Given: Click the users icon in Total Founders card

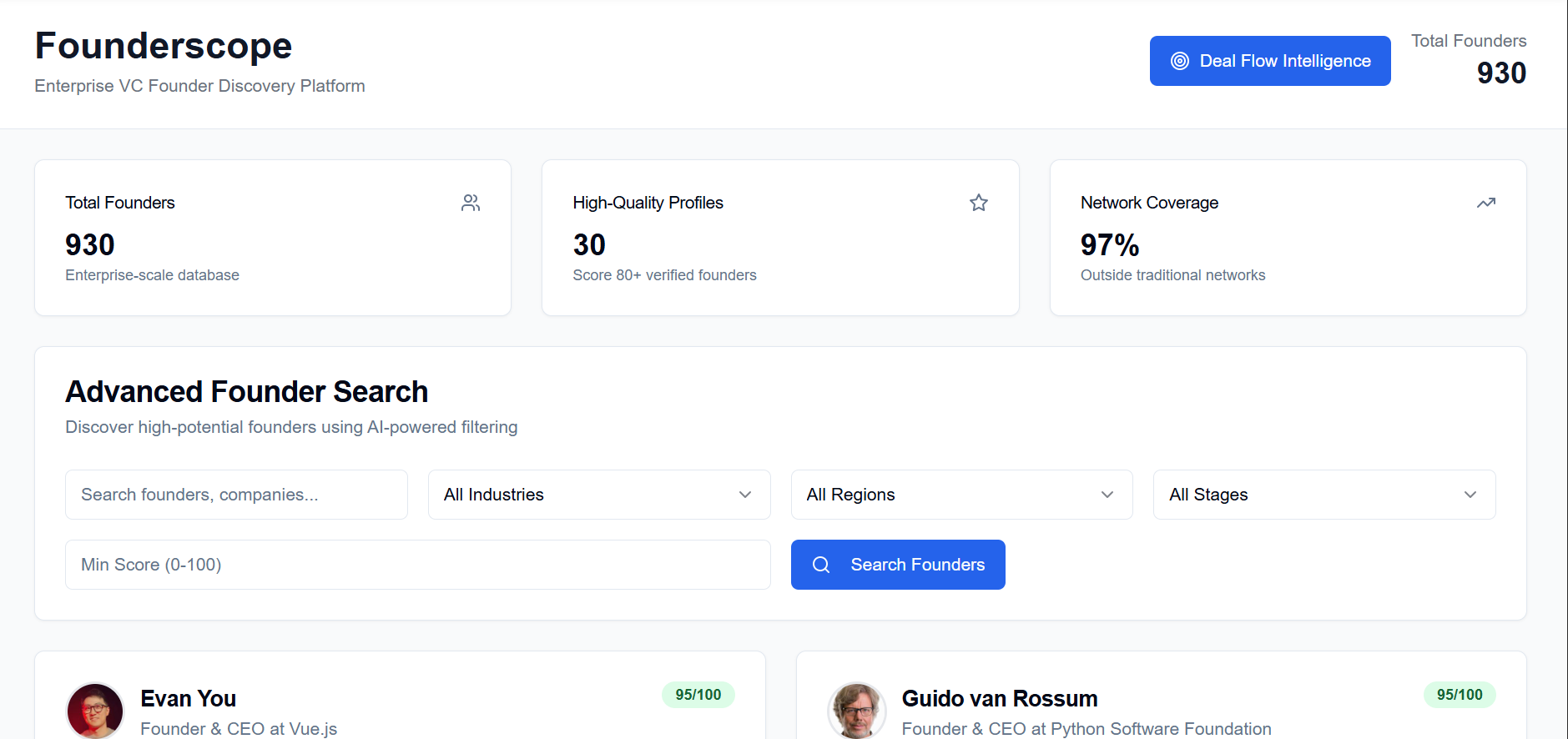Looking at the screenshot, I should point(471,203).
